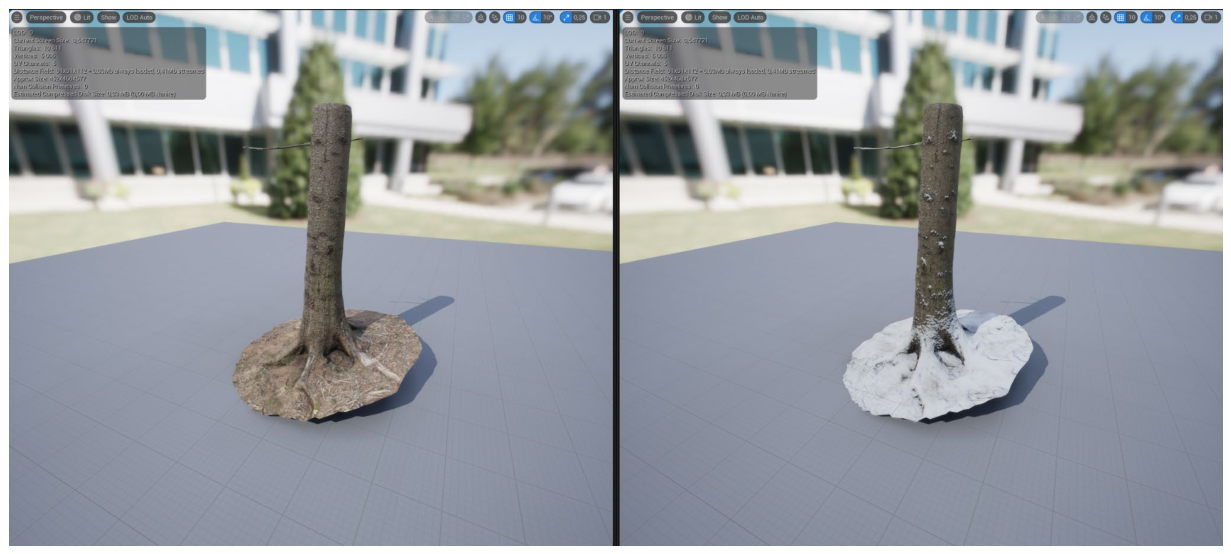This screenshot has width=1231, height=554.
Task: Toggle grid snap icon in left viewport
Action: [x=509, y=18]
